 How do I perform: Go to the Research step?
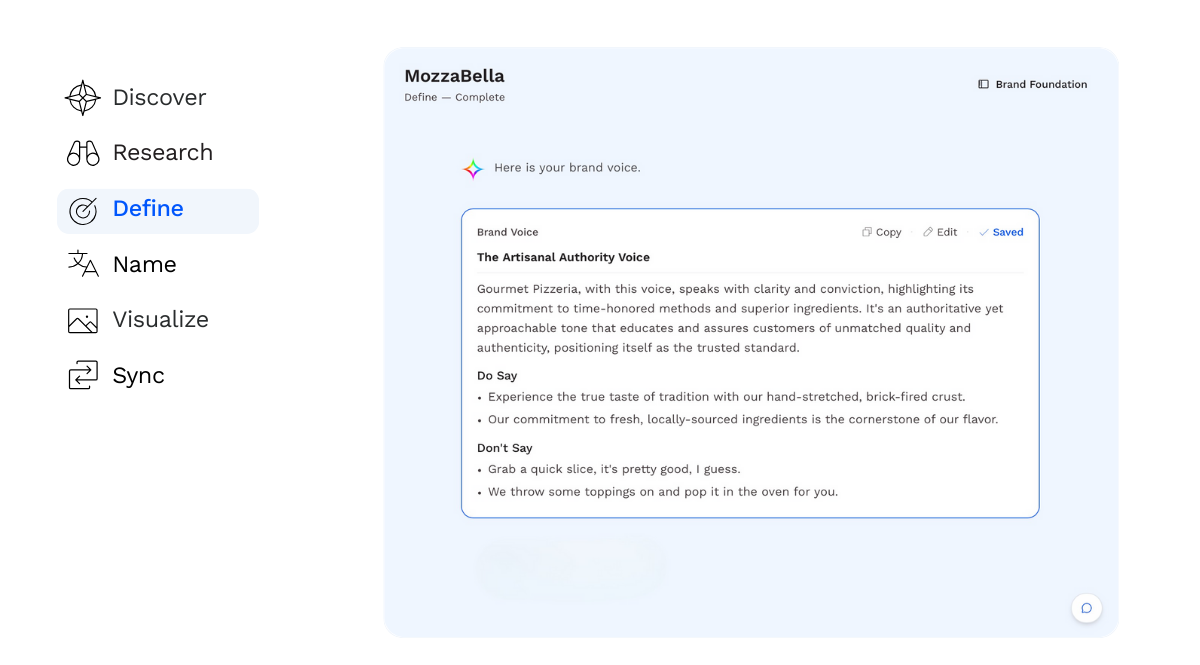tap(162, 153)
